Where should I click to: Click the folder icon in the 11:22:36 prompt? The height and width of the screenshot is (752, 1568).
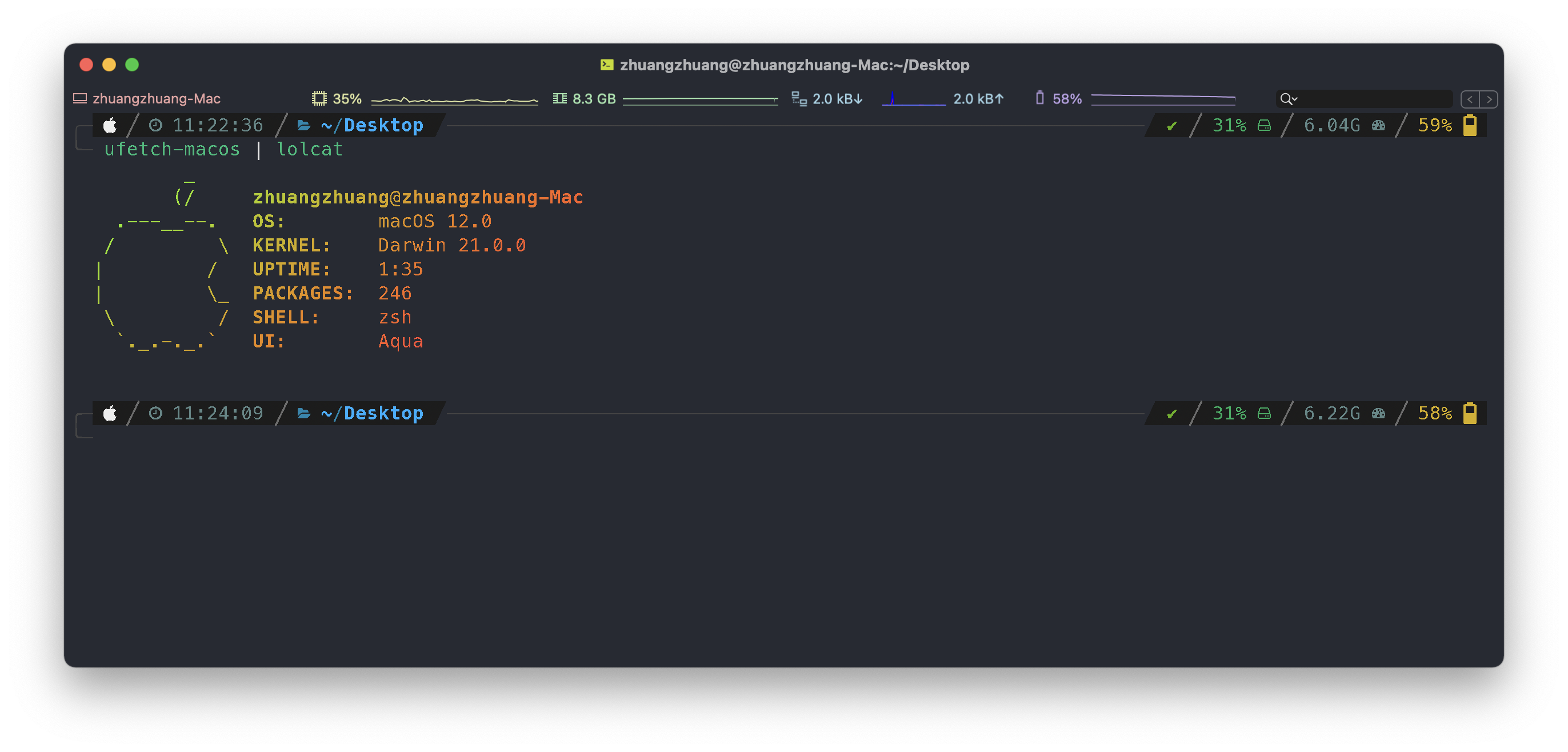(304, 126)
